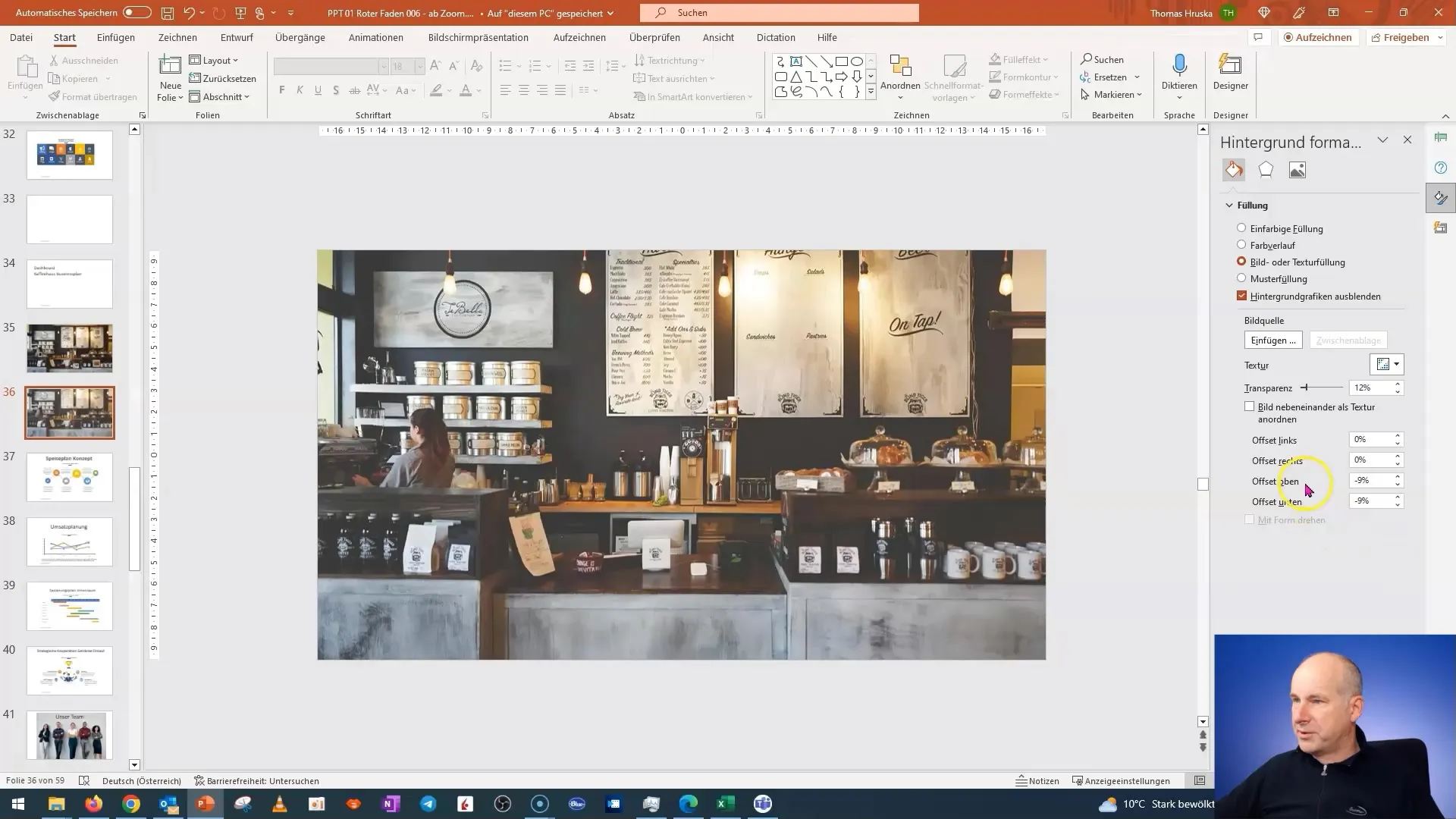Start dictation with Diktieren microphone
Viewport: 1456px width, 819px height.
point(1179,65)
